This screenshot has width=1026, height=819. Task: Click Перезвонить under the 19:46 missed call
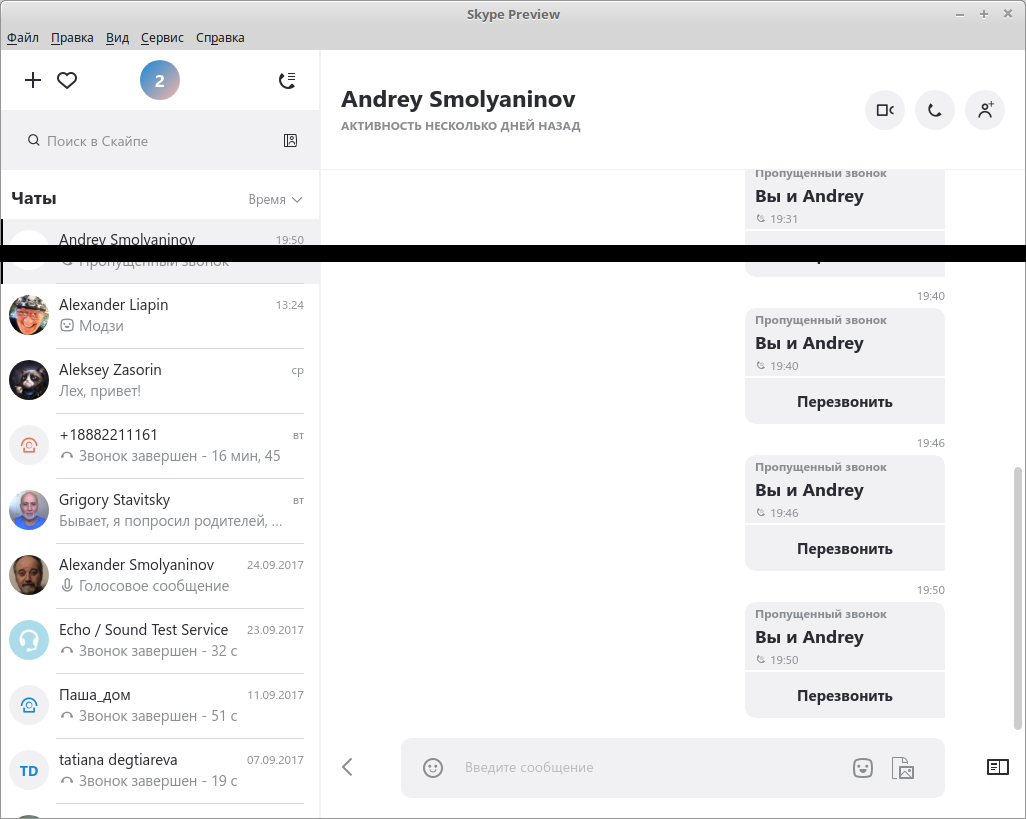(x=845, y=548)
